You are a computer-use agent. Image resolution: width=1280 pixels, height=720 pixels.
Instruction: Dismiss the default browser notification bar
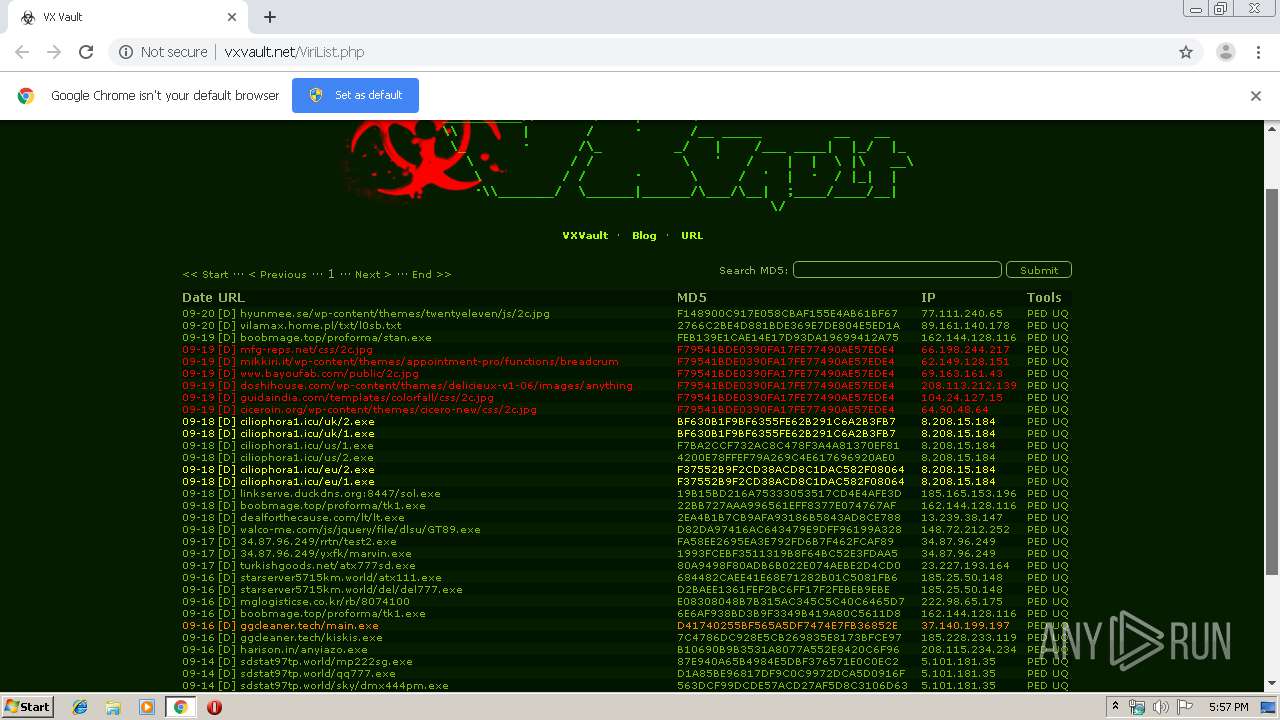(x=1256, y=96)
